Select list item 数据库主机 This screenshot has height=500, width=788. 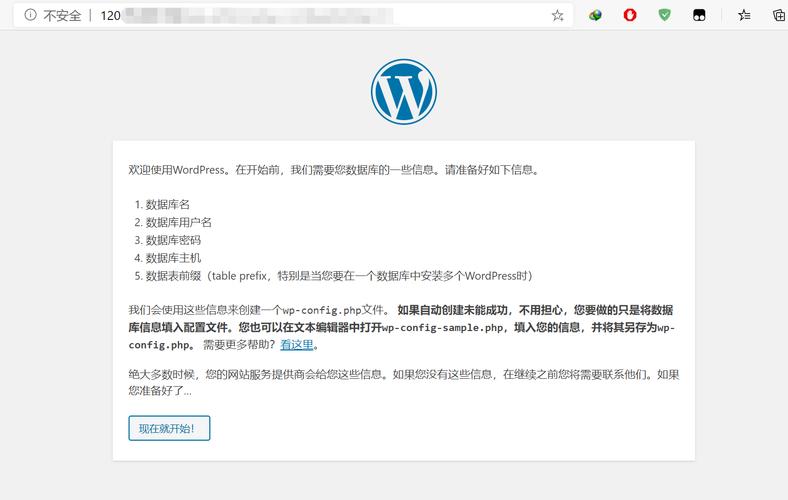173,258
